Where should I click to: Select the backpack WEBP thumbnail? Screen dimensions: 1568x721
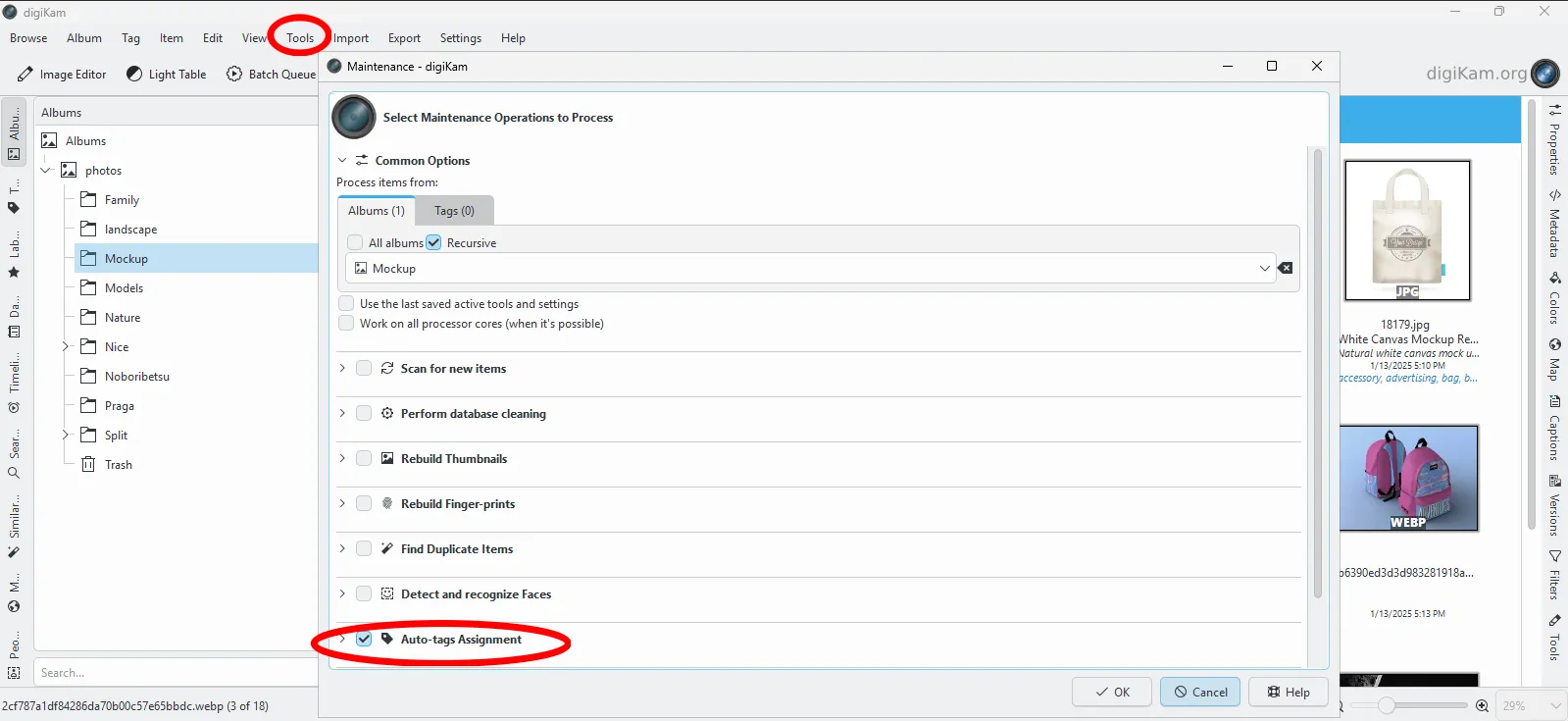coord(1408,478)
